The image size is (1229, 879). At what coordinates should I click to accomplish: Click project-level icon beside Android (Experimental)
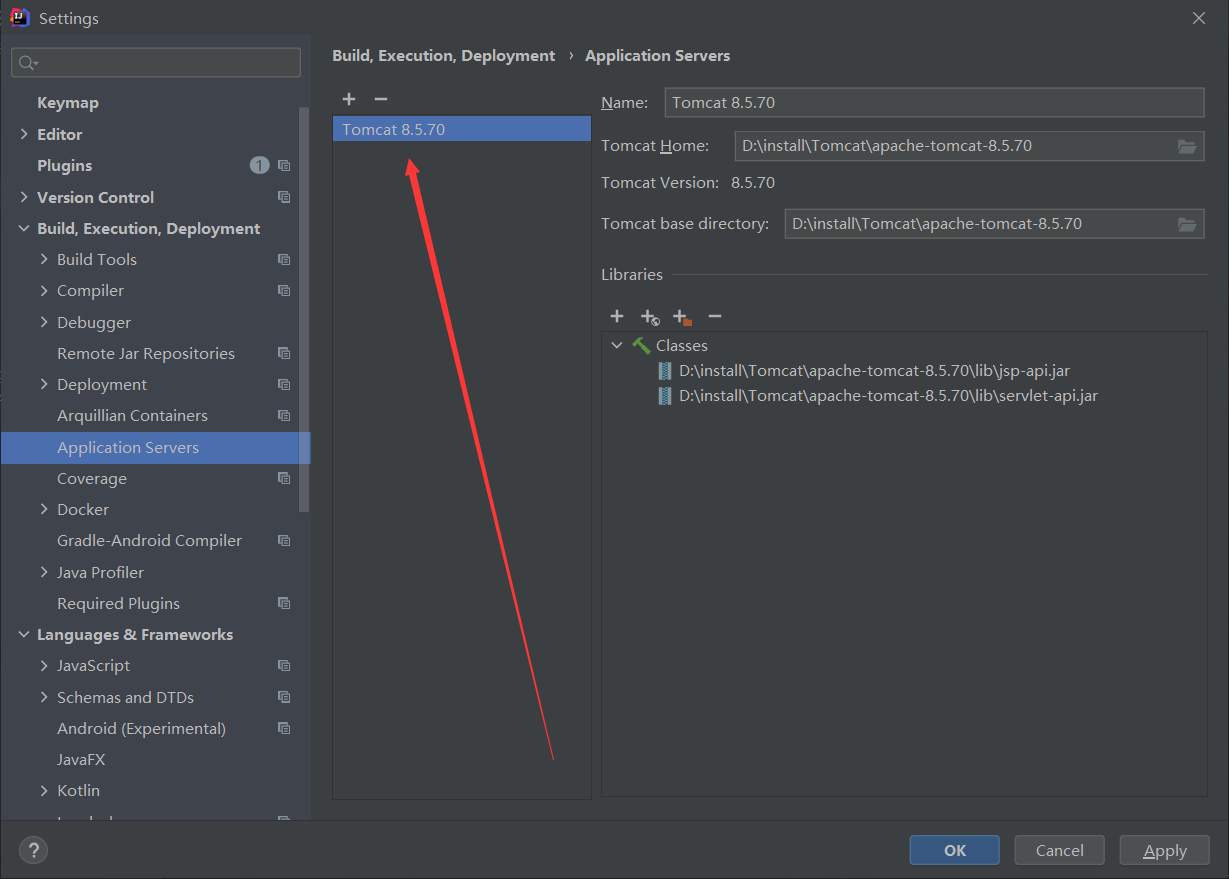284,729
